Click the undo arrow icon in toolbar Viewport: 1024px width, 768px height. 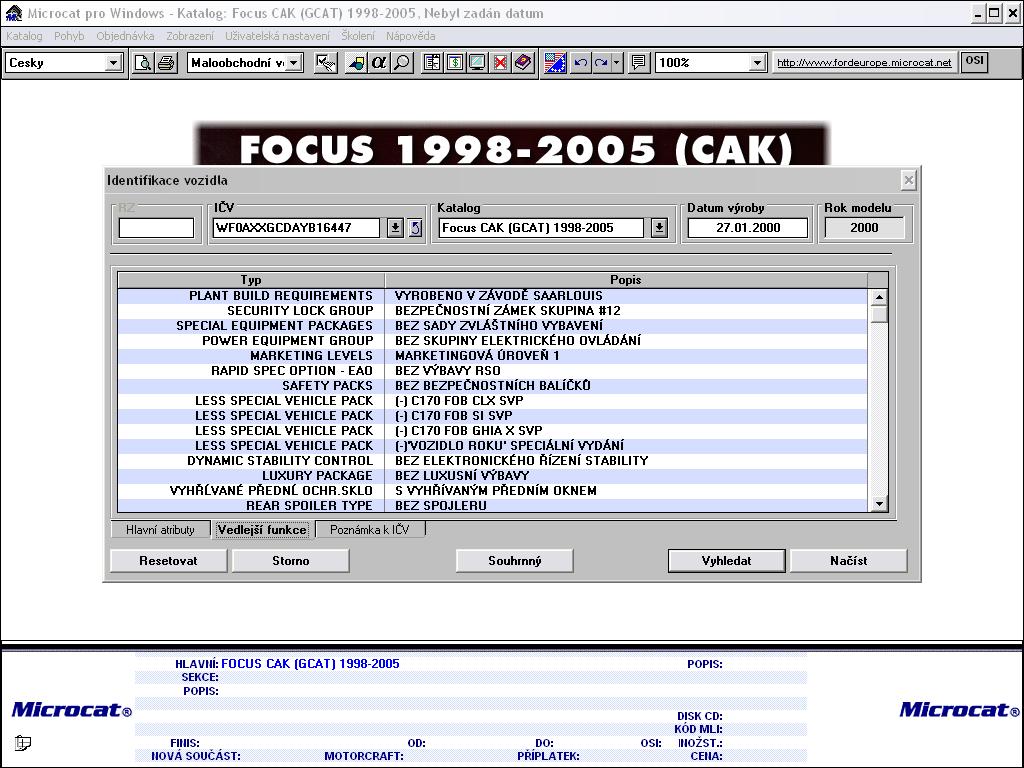[x=581, y=63]
